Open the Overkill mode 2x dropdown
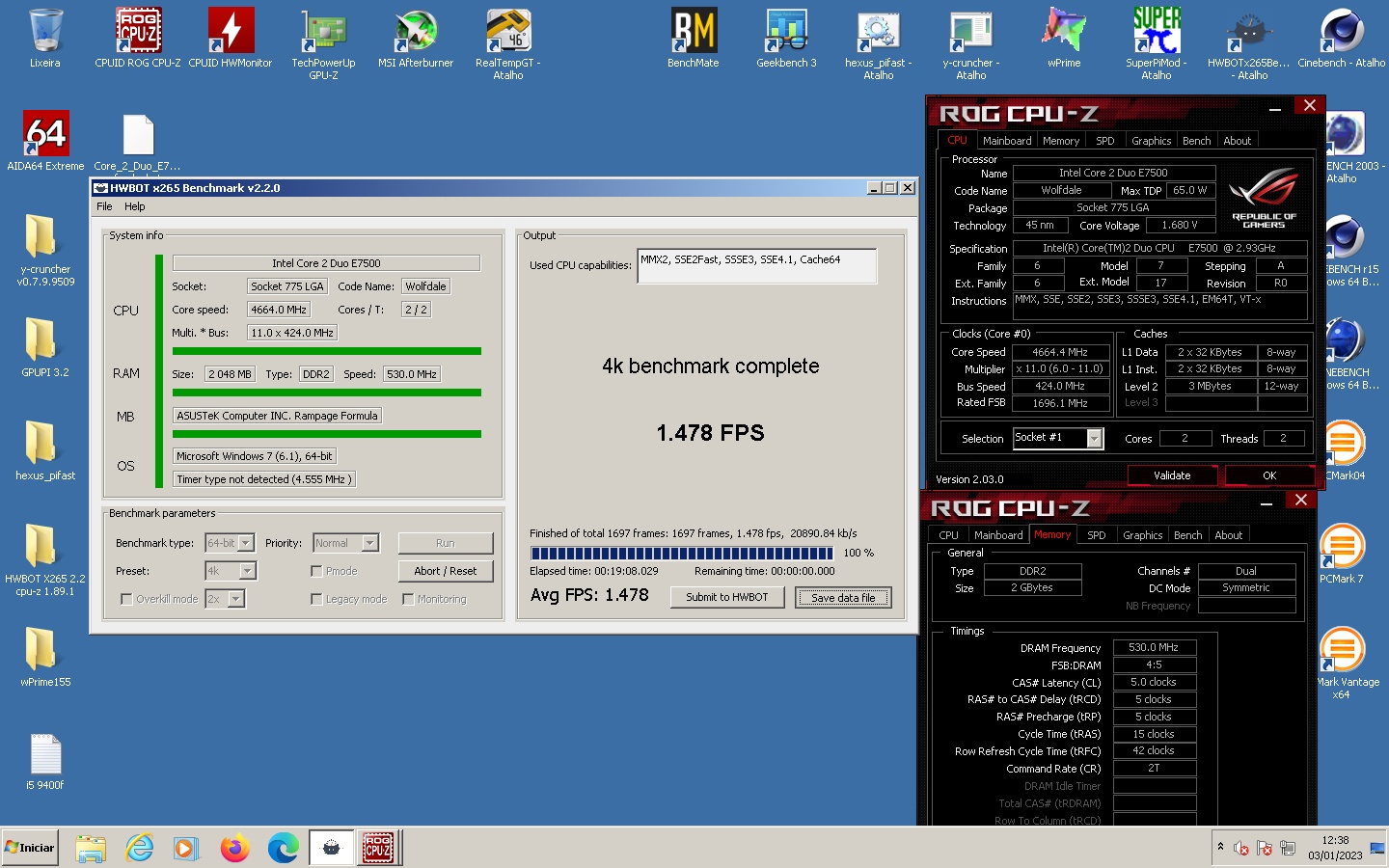 225,599
